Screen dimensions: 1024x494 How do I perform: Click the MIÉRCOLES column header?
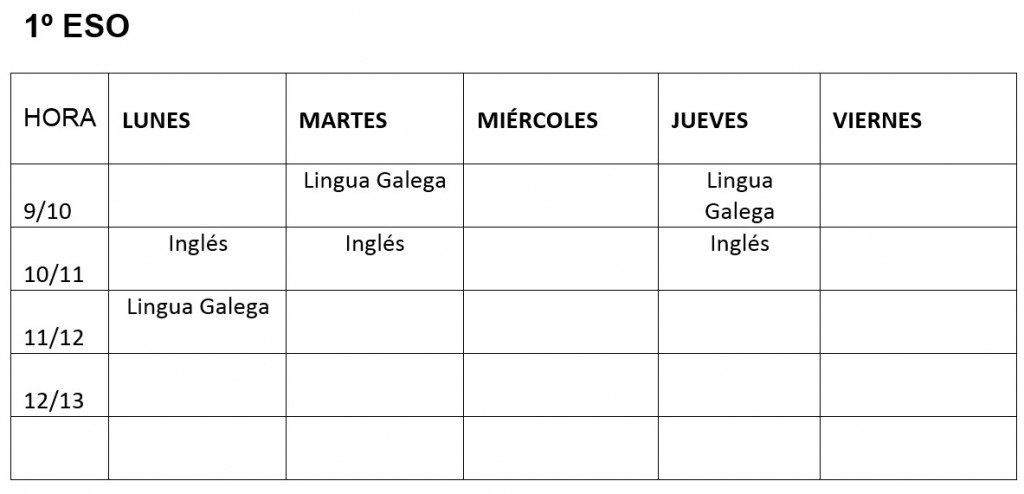(537, 121)
